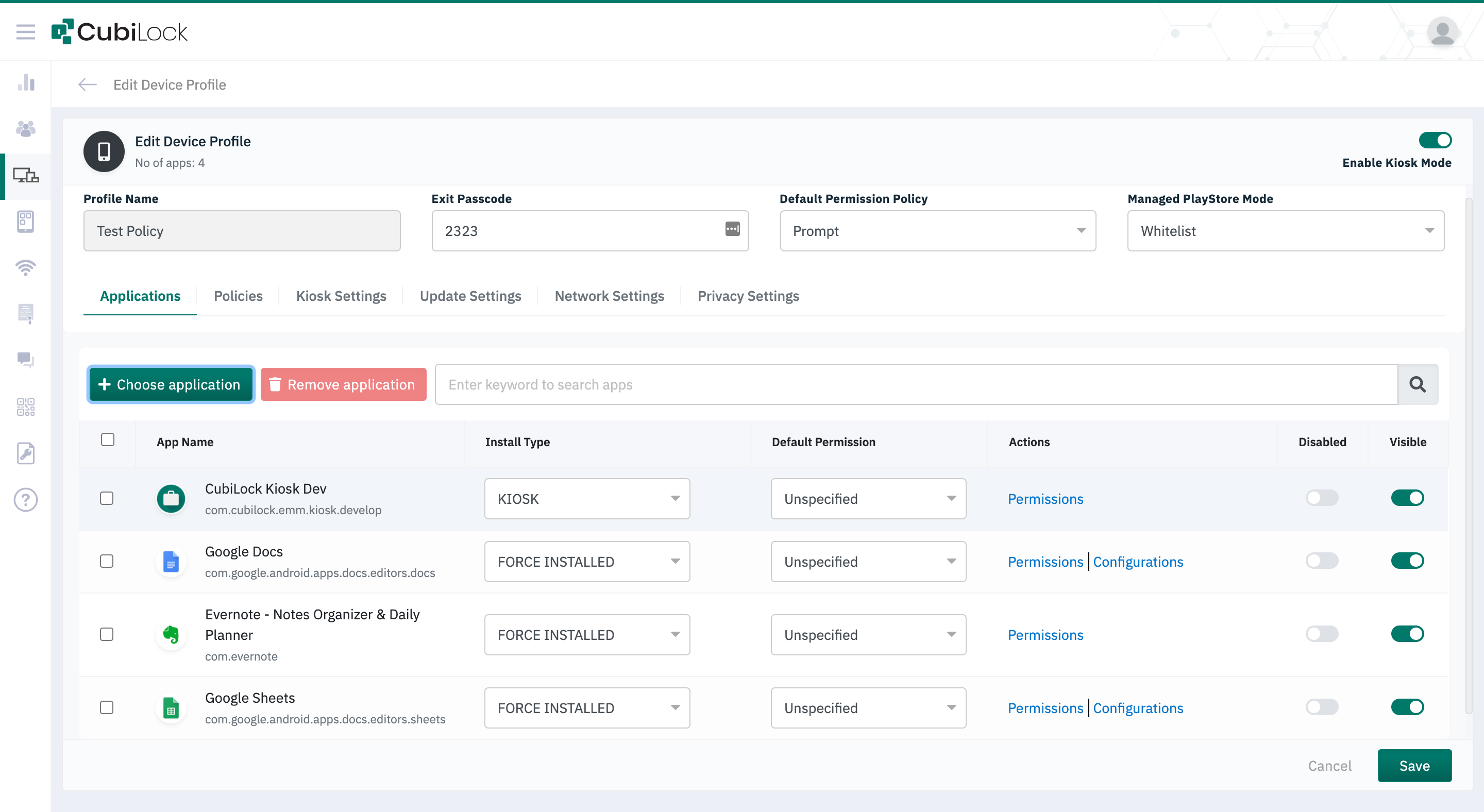Expand the Managed PlayStore Mode Whitelist dropdown
The width and height of the screenshot is (1484, 812).
(x=1285, y=231)
